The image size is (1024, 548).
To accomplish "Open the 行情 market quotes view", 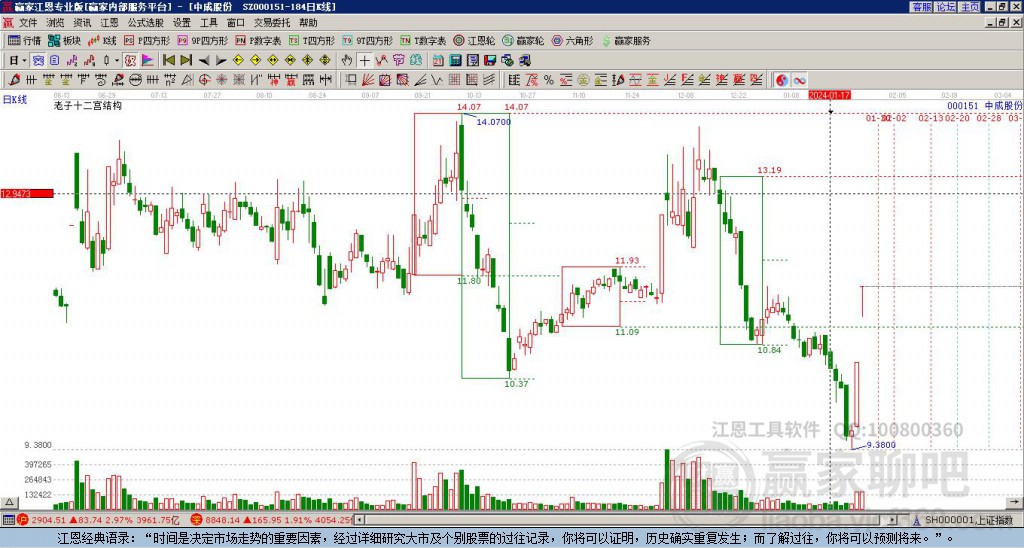I will 24,40.
